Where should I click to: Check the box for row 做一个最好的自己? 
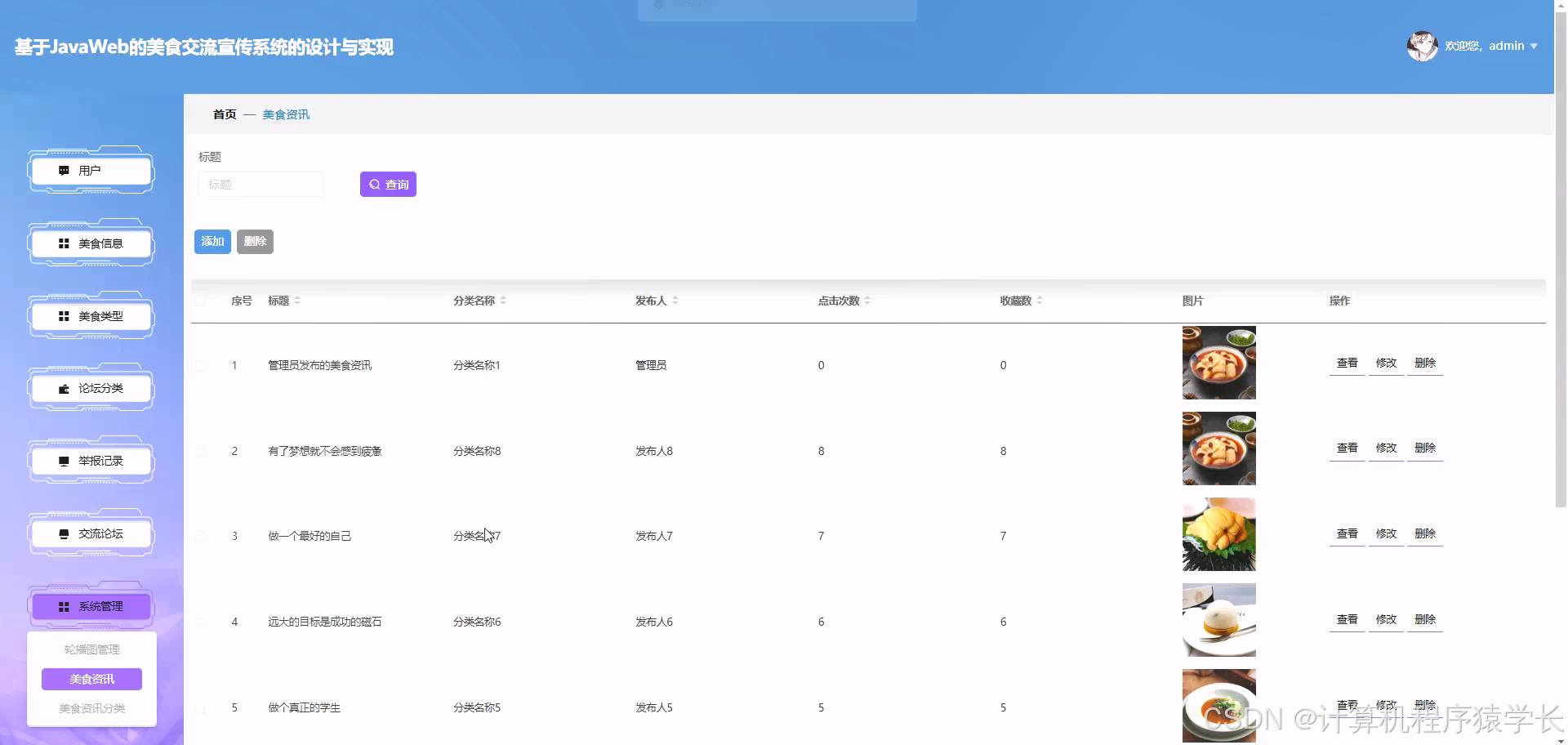tap(200, 537)
